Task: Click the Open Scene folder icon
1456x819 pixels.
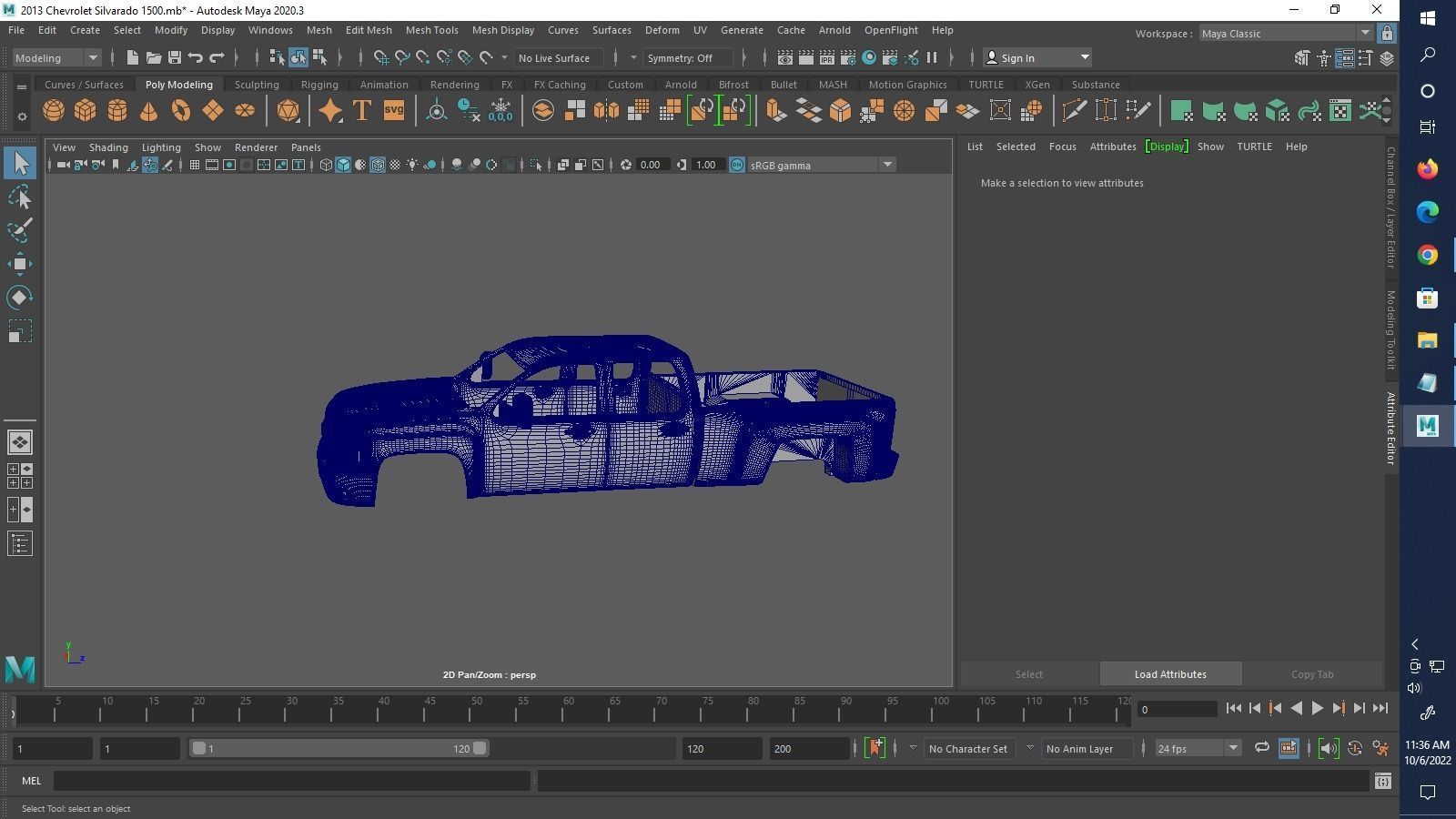Action: (153, 57)
